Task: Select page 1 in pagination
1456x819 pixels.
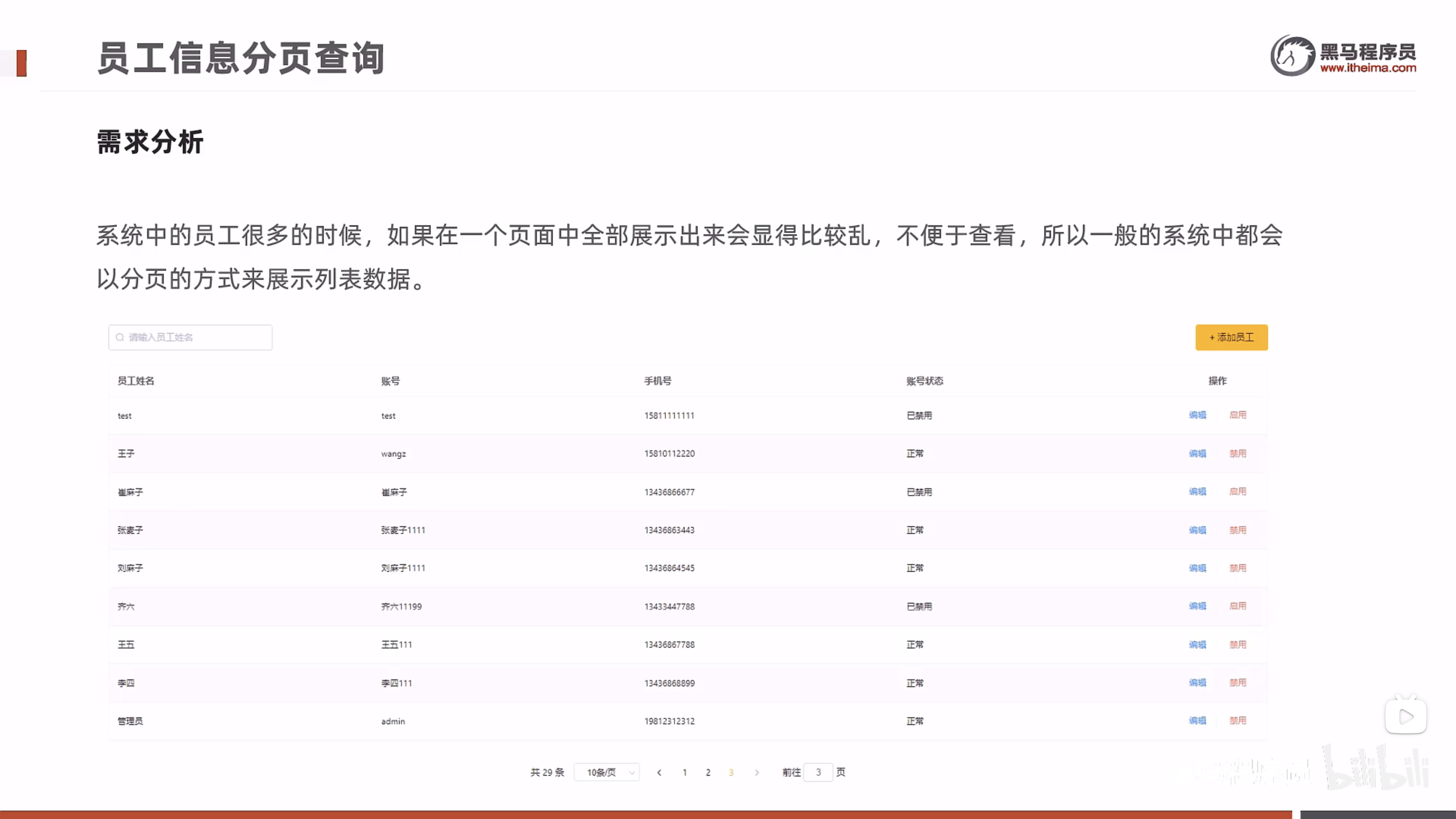Action: pyautogui.click(x=684, y=772)
